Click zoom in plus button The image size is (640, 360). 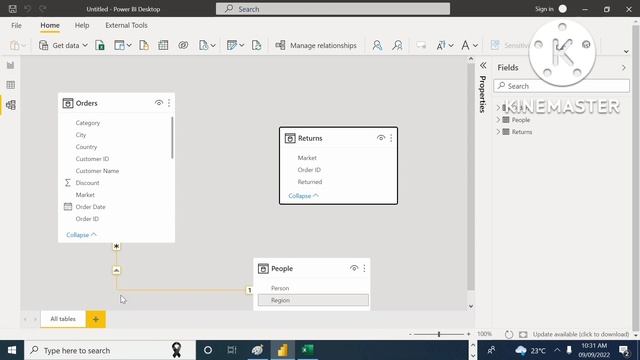468,334
